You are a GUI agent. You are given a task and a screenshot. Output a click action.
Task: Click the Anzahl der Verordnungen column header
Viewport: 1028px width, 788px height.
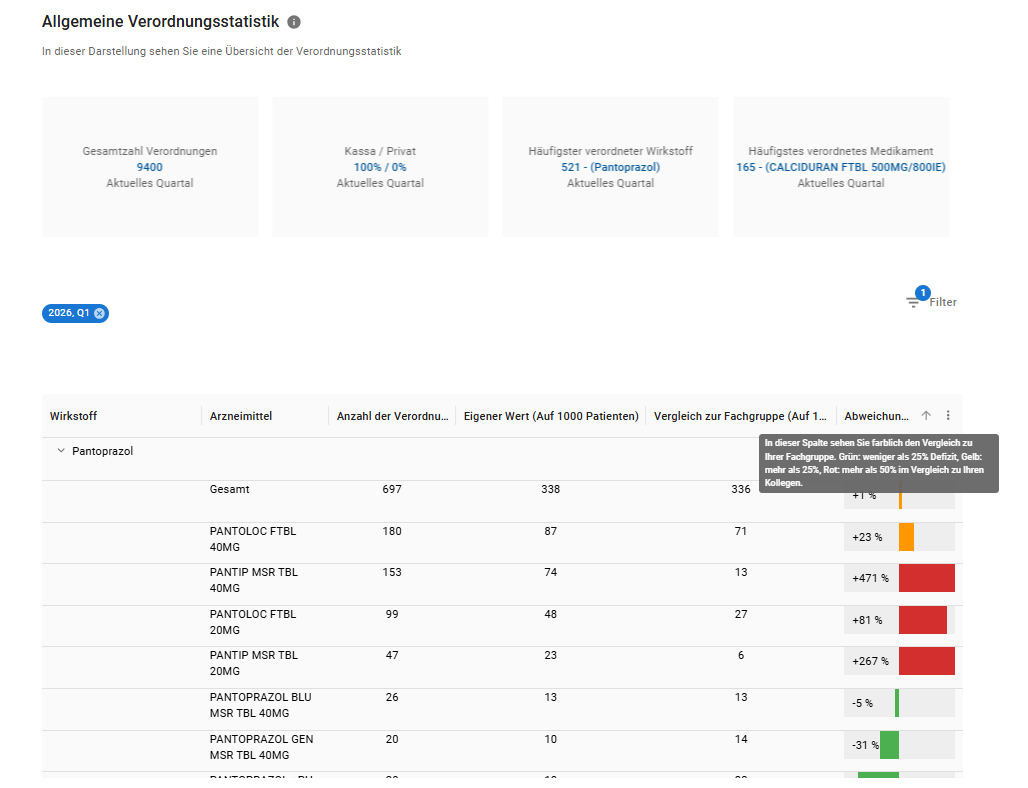coord(392,416)
